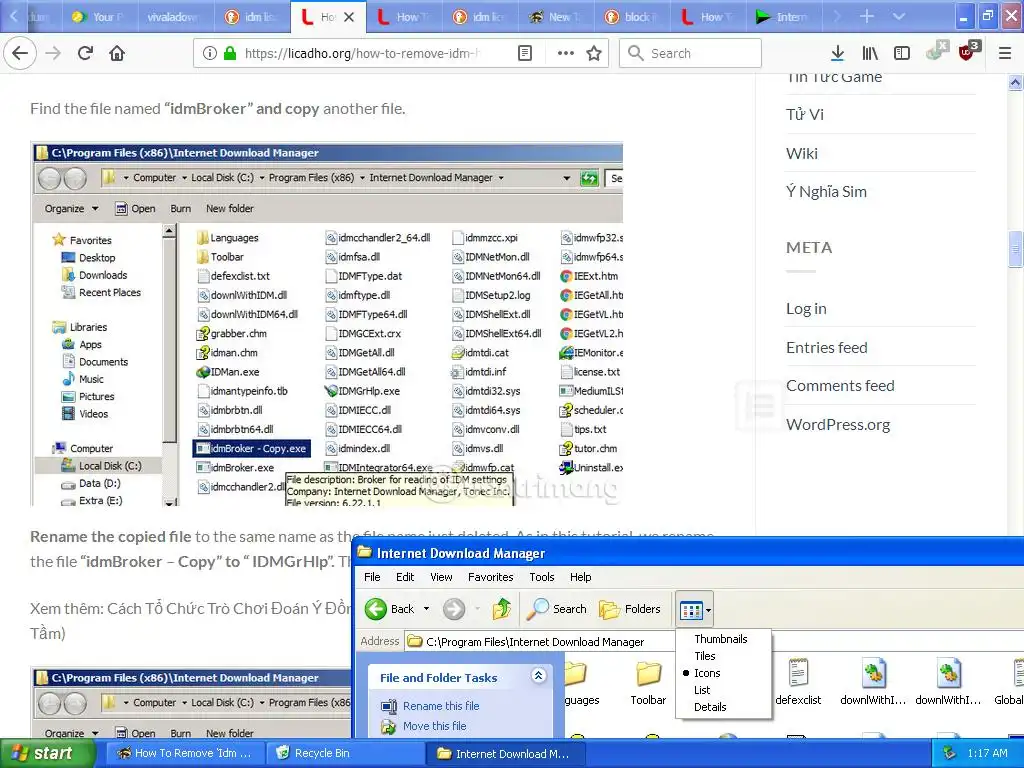Screen dimensions: 1024x768
Task: Open the Entries feed link
Action: coord(826,347)
